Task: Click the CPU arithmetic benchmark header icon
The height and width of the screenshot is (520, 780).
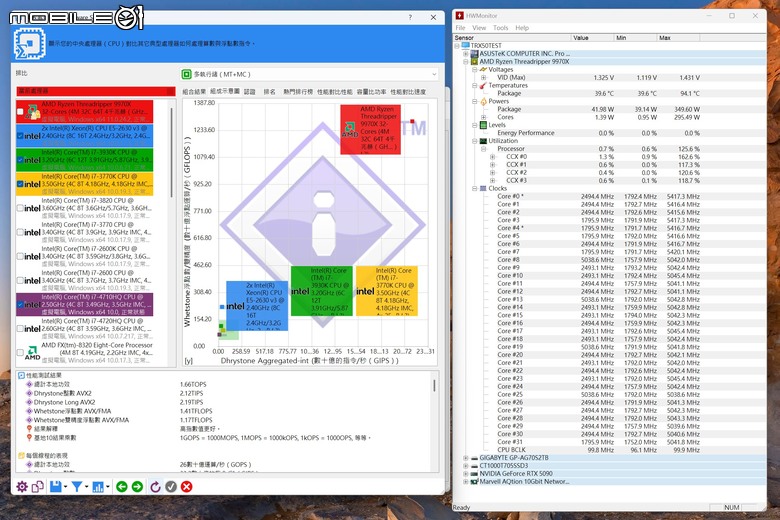Action: pyautogui.click(x=29, y=44)
